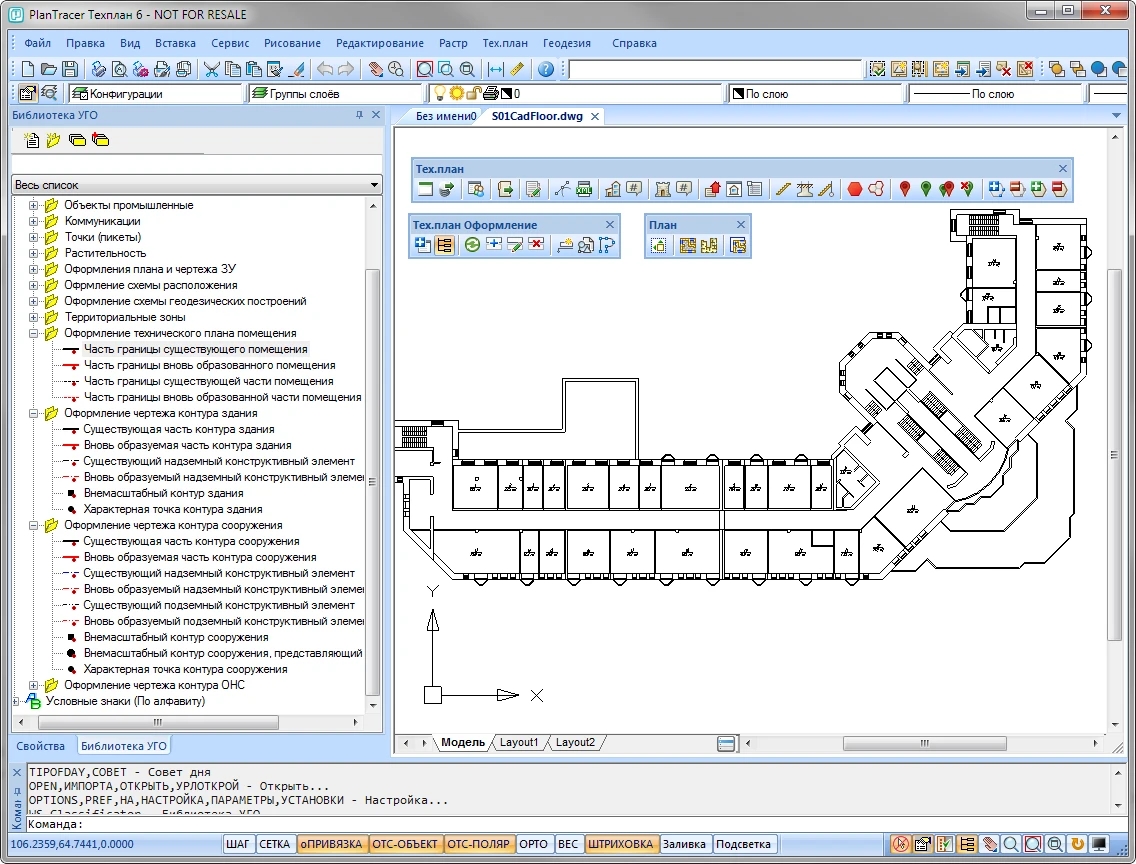
Task: Switch to the Layout1 tab
Action: (x=518, y=743)
